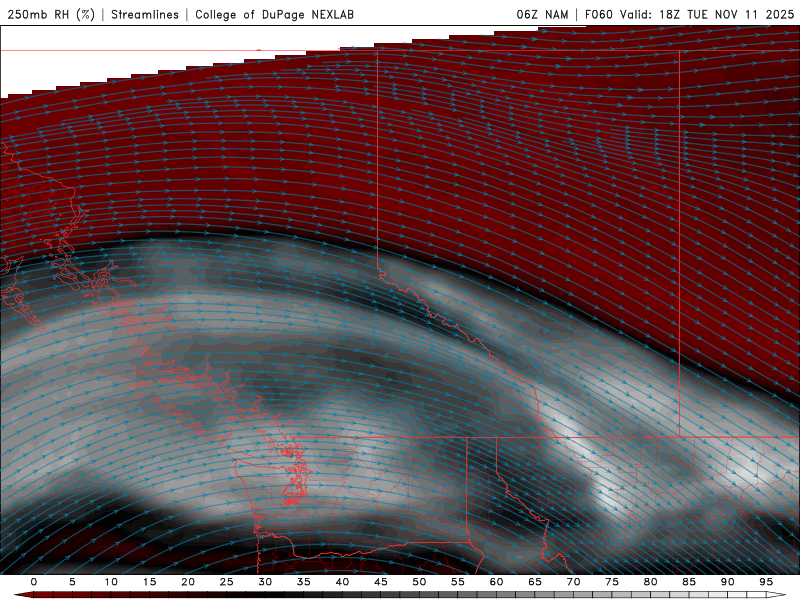Click the "250mb RH (%)" title text
800x600 pixels.
tap(52, 14)
